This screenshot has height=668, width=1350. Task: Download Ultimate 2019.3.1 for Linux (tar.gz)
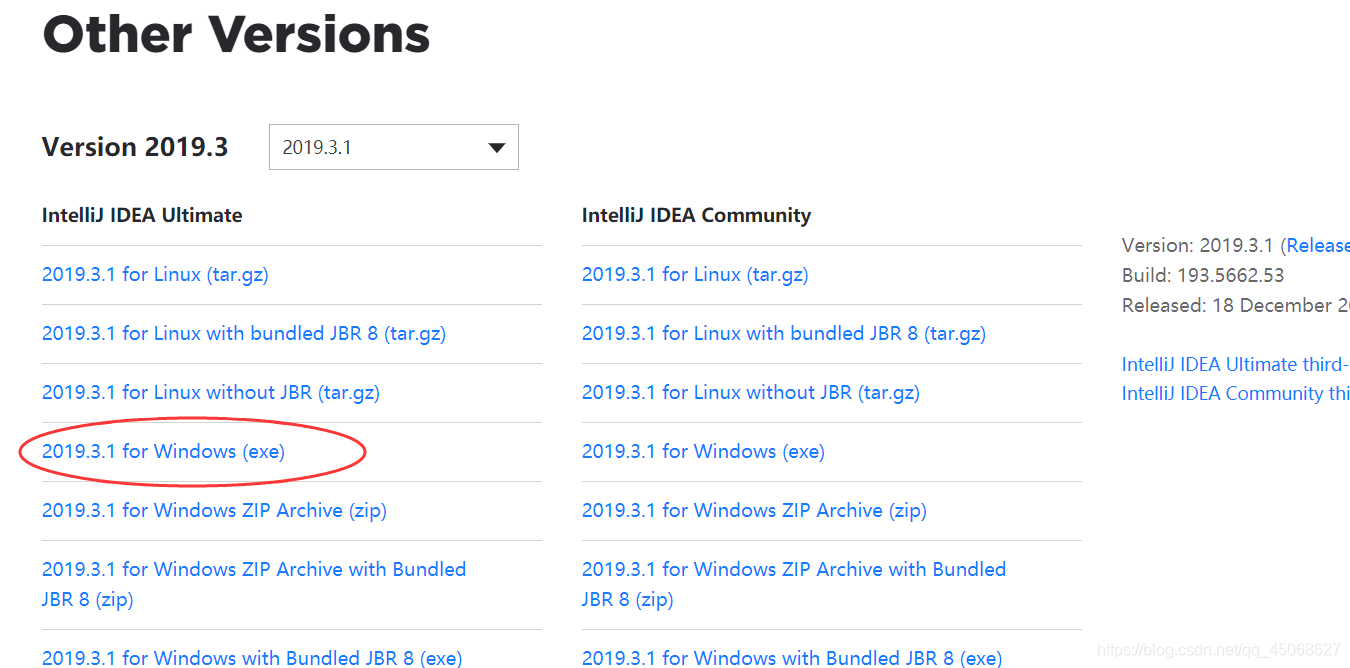(x=155, y=274)
